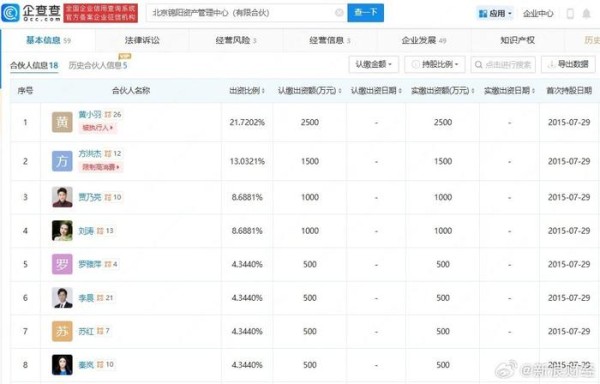Open the notification bell icon
Viewport: 600px width, 384px height.
[x=586, y=14]
